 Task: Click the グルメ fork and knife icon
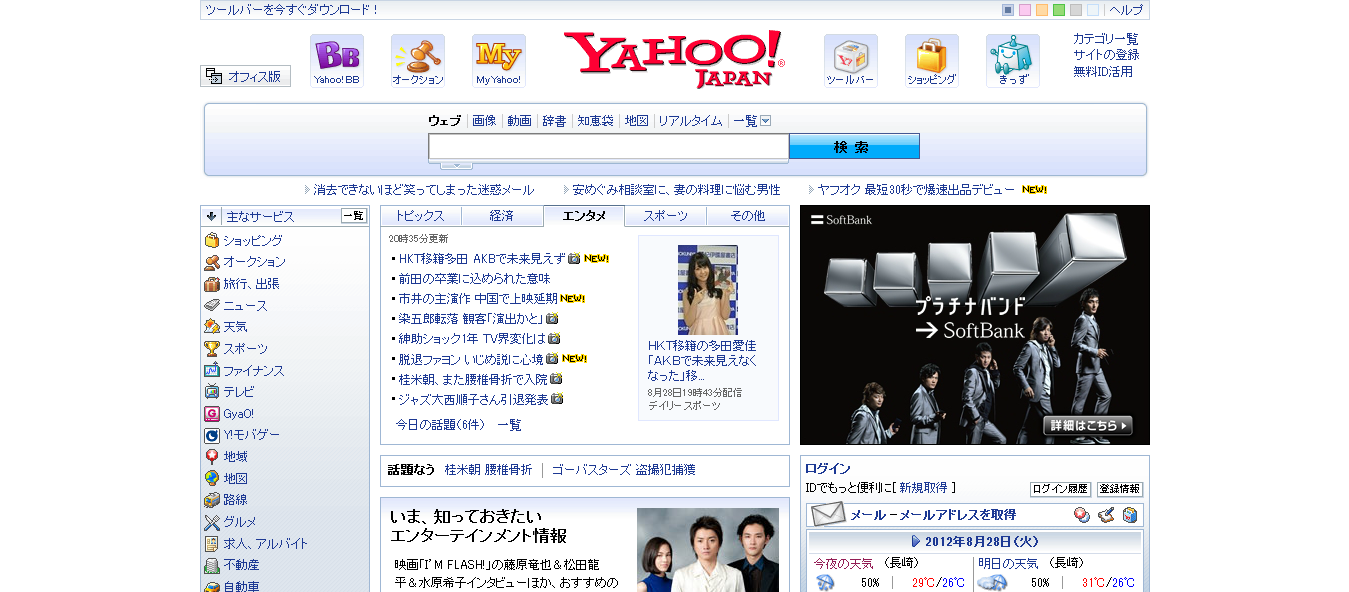click(x=212, y=522)
